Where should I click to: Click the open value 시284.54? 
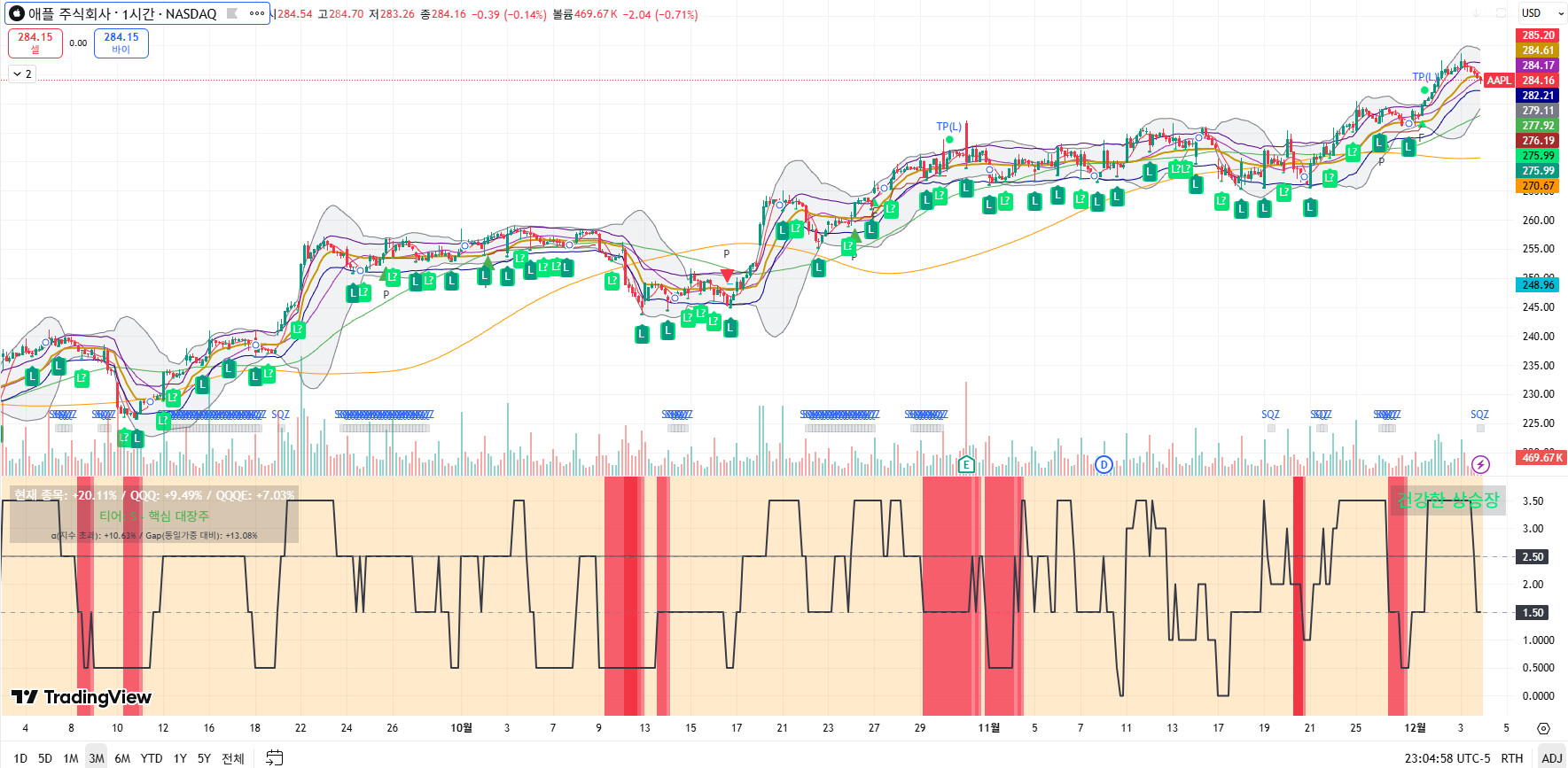293,14
